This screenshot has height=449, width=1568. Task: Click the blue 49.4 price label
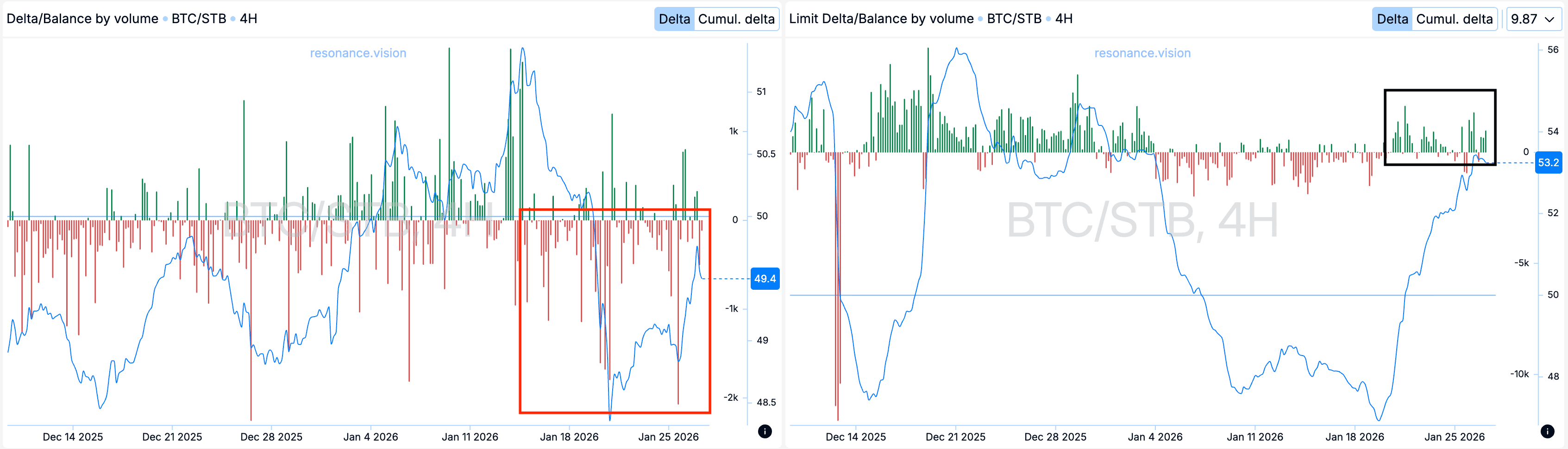(765, 279)
